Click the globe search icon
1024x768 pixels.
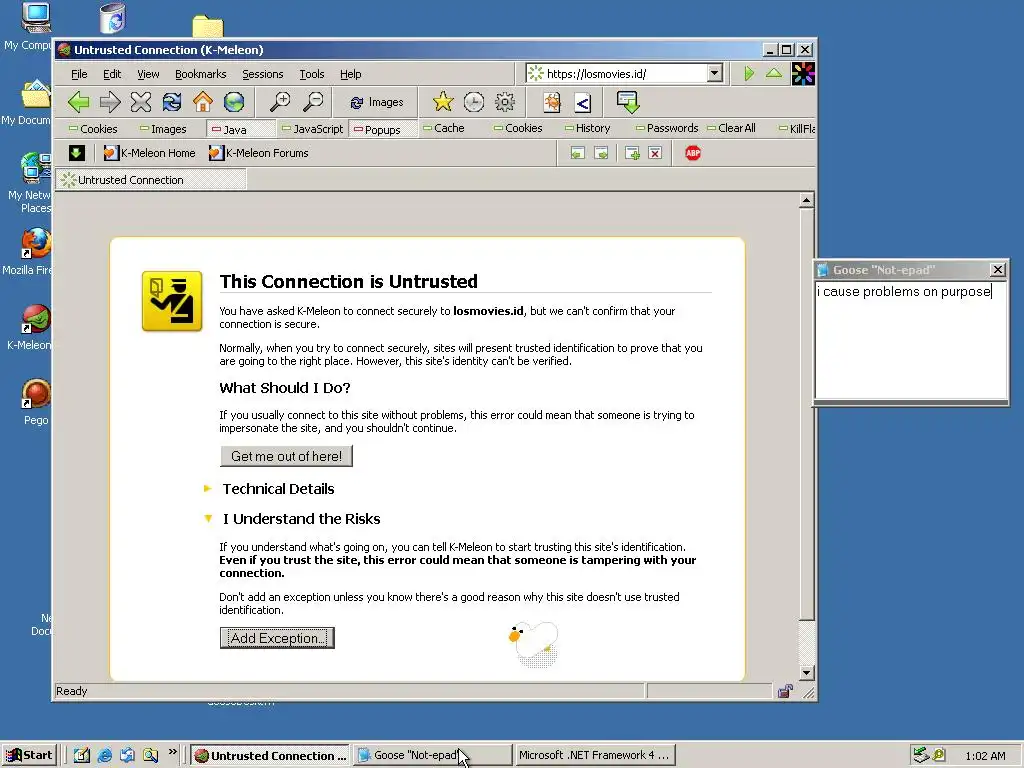[x=234, y=102]
